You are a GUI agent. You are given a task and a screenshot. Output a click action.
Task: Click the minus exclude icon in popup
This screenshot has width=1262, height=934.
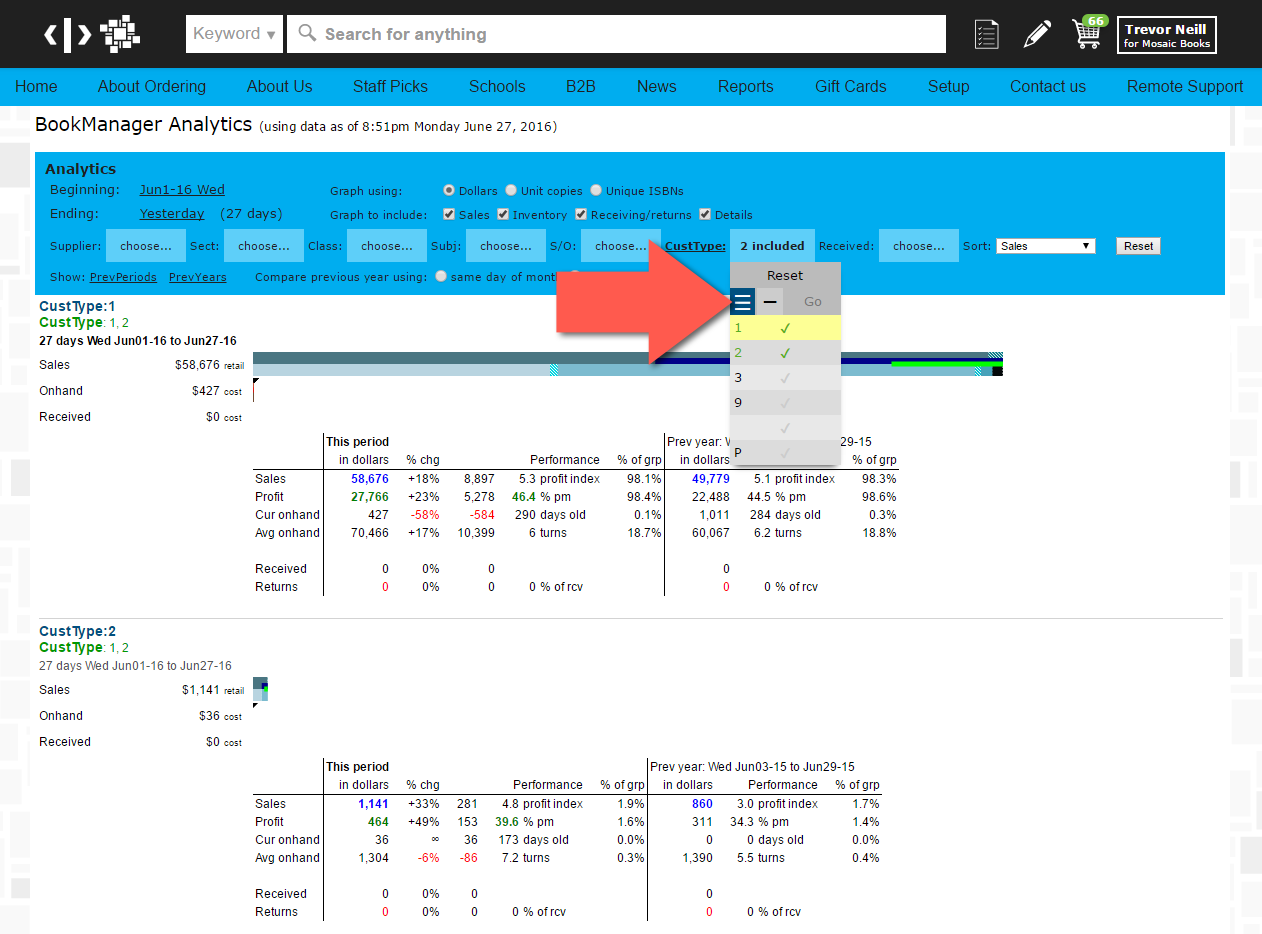pos(769,301)
